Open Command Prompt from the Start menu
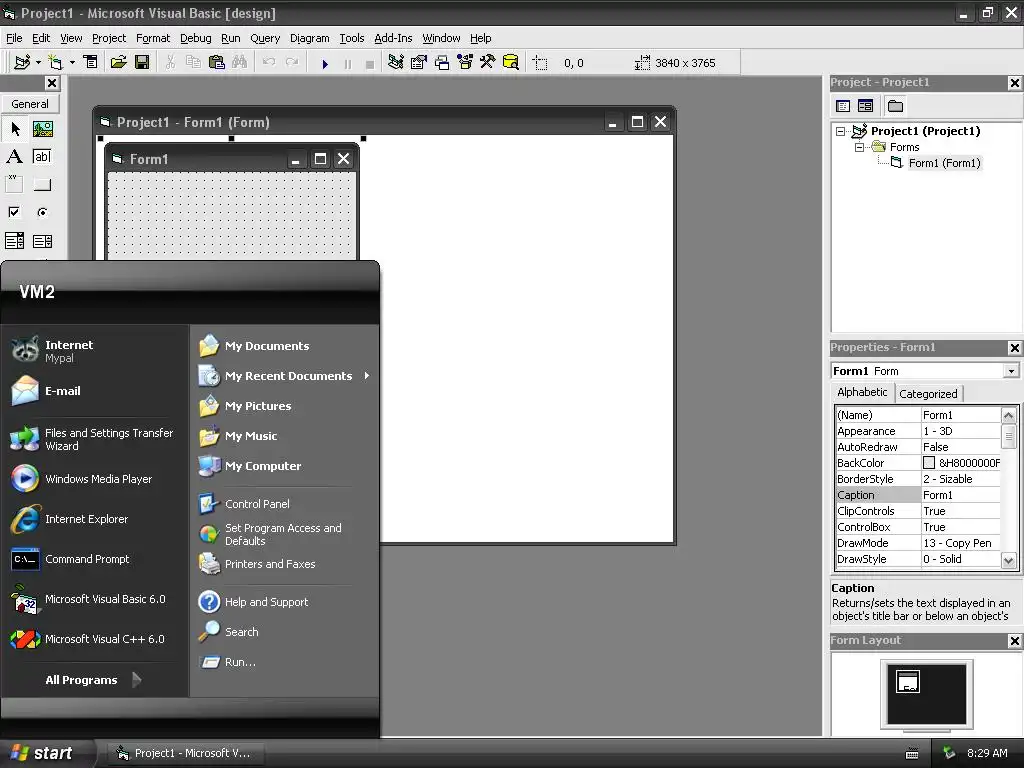1024x768 pixels. 88,559
